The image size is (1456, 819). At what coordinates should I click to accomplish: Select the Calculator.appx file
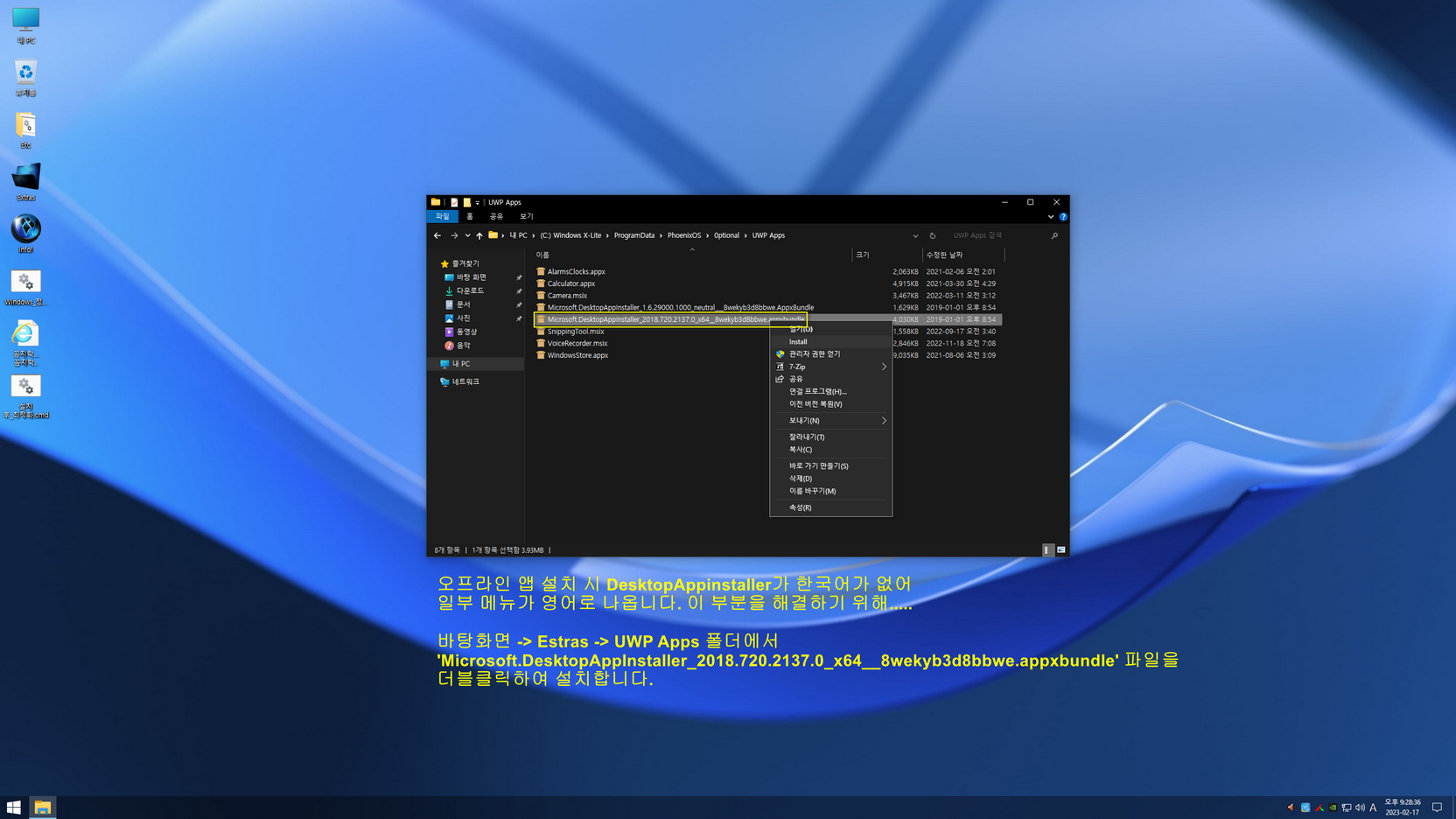coord(570,283)
